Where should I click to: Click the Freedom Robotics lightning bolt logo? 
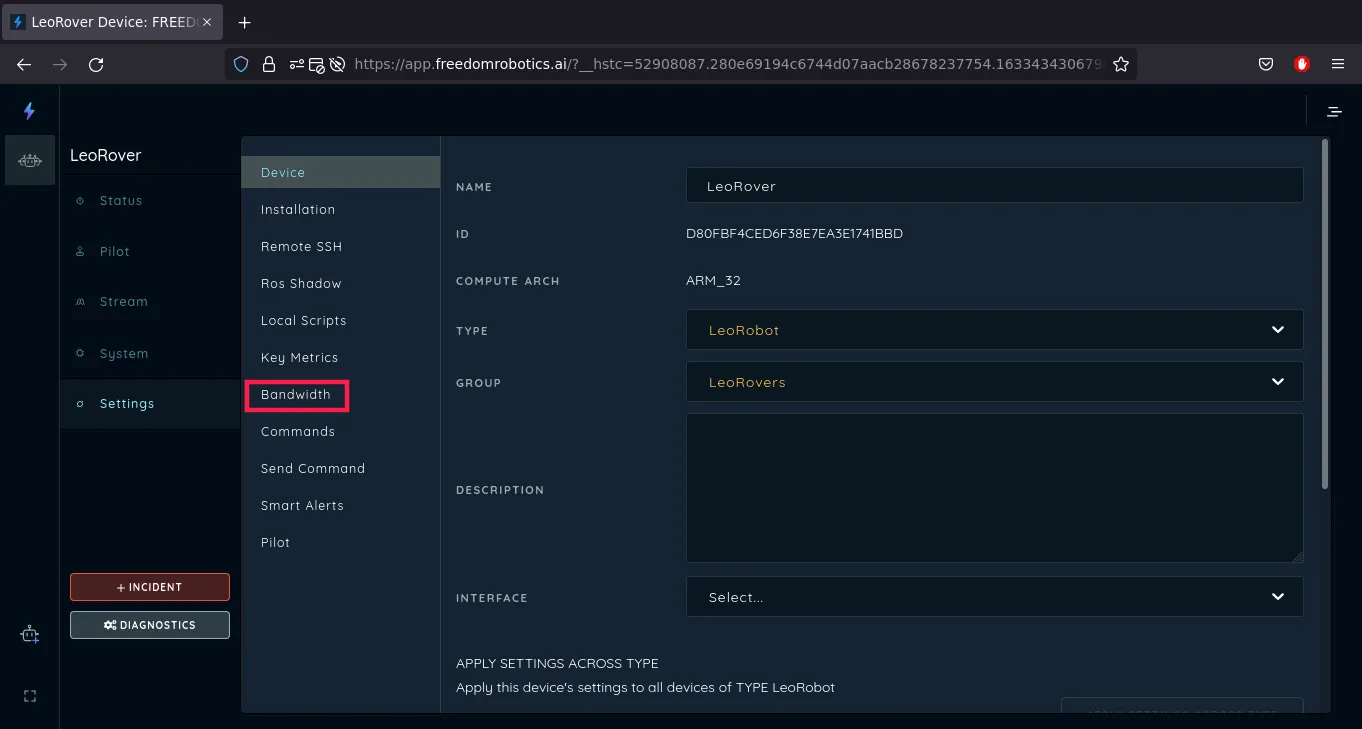point(29,111)
